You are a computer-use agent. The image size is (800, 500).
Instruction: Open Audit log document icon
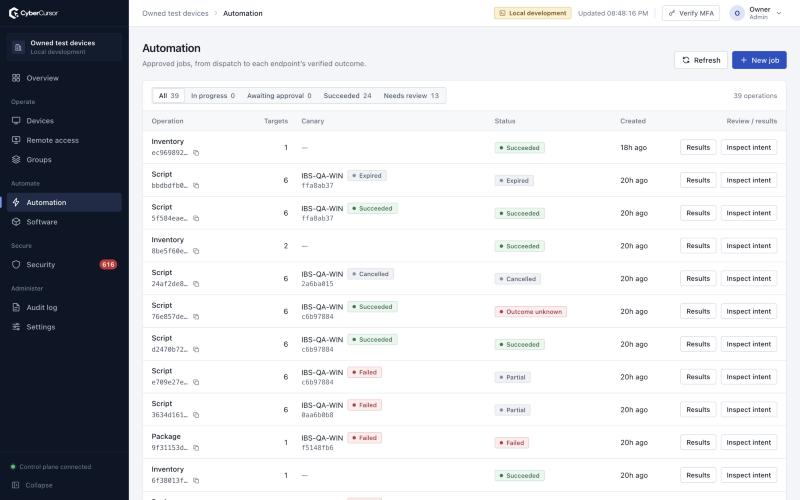point(16,308)
